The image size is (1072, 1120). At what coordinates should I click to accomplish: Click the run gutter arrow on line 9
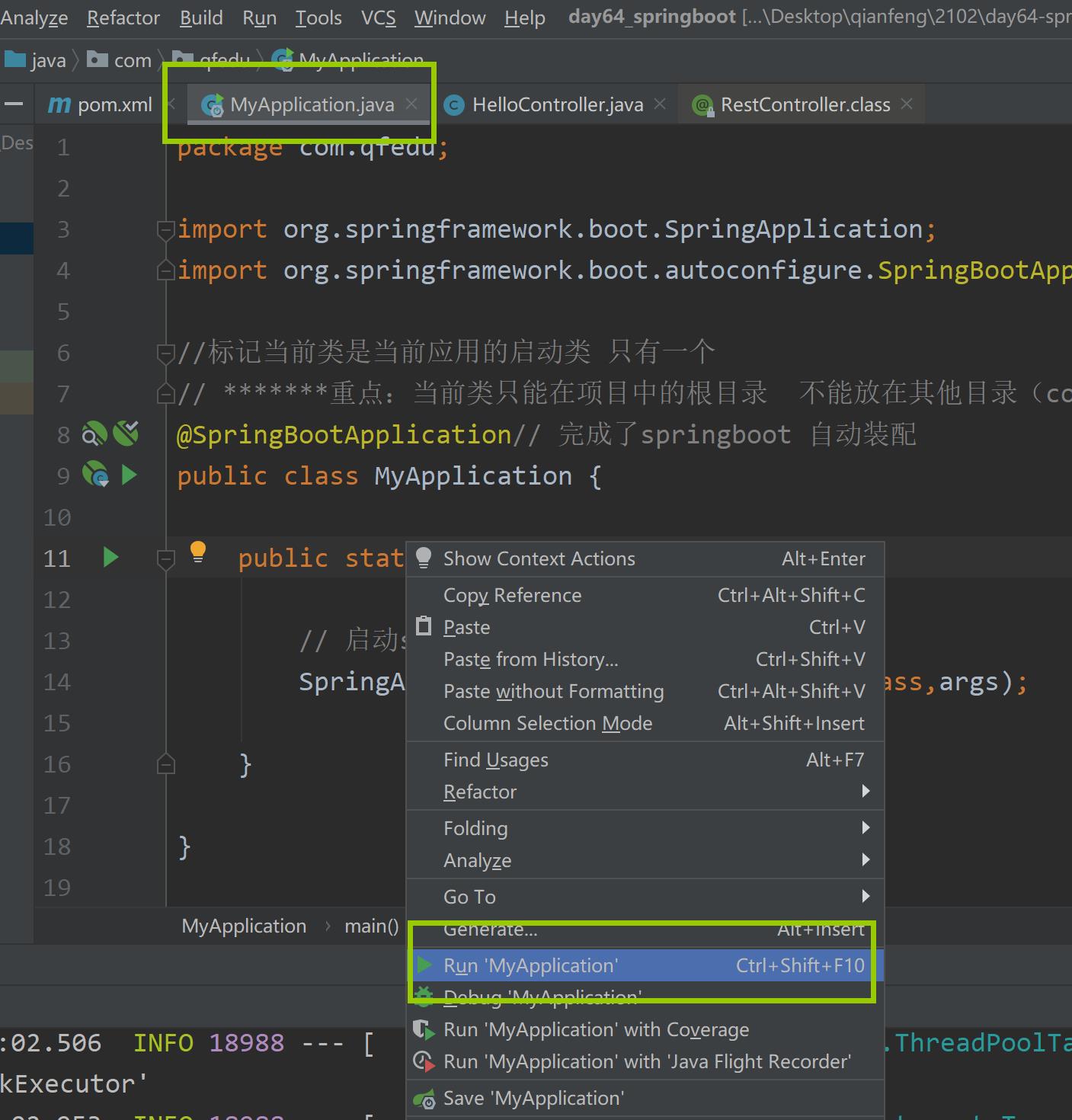pyautogui.click(x=130, y=475)
